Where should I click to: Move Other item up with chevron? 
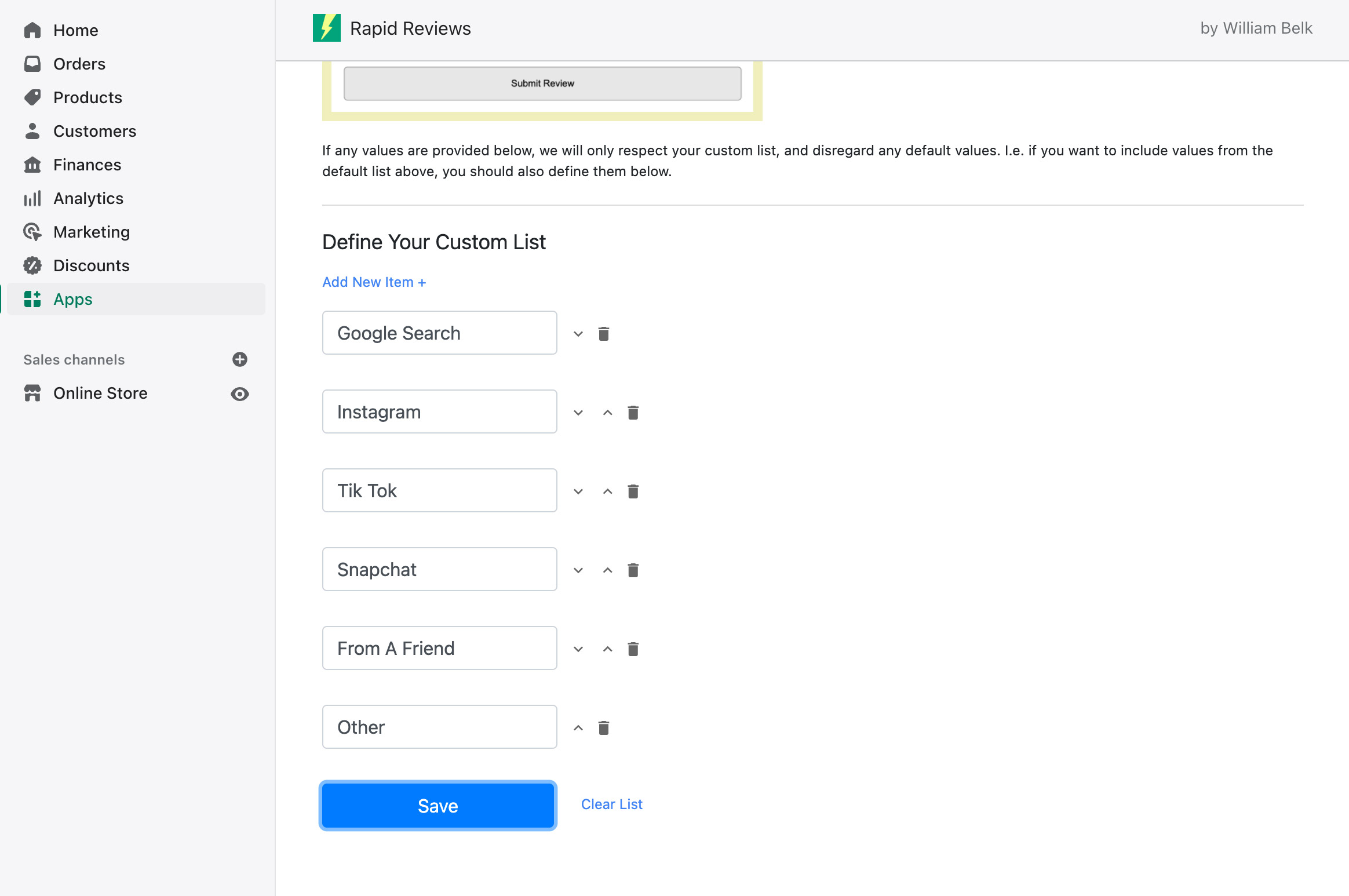pyautogui.click(x=578, y=728)
